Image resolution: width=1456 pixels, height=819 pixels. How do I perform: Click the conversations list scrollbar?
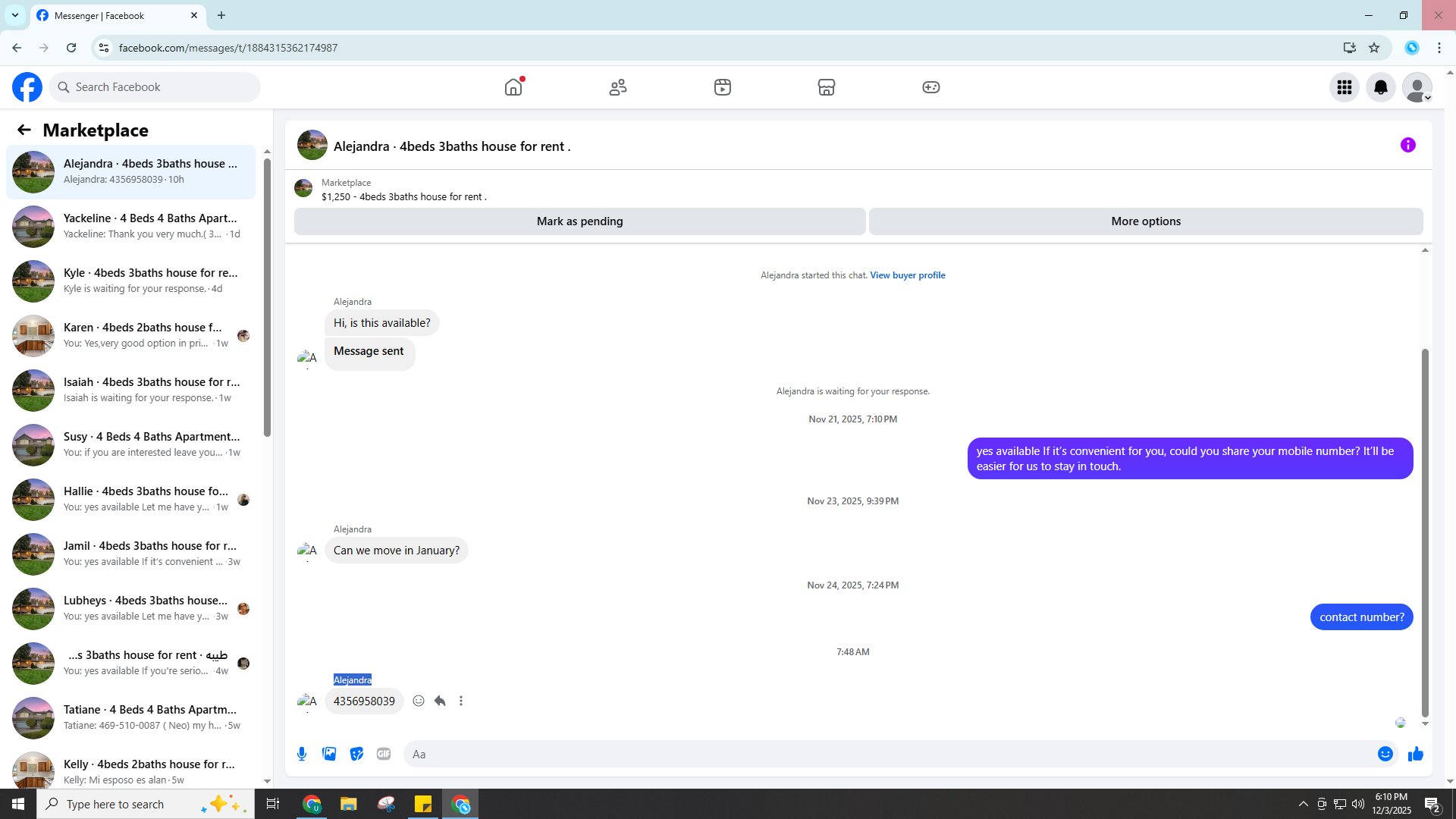(267, 296)
